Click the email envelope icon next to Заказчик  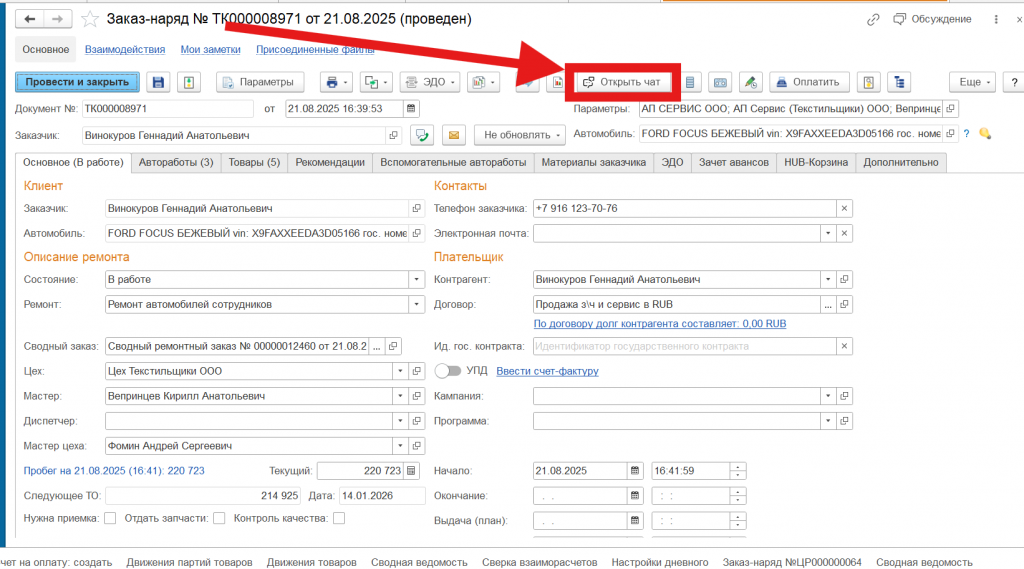pyautogui.click(x=453, y=134)
